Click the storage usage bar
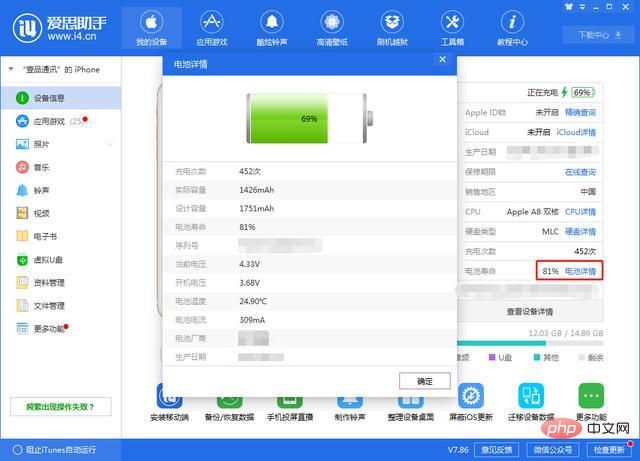Viewport: 640px width, 461px height. point(530,343)
